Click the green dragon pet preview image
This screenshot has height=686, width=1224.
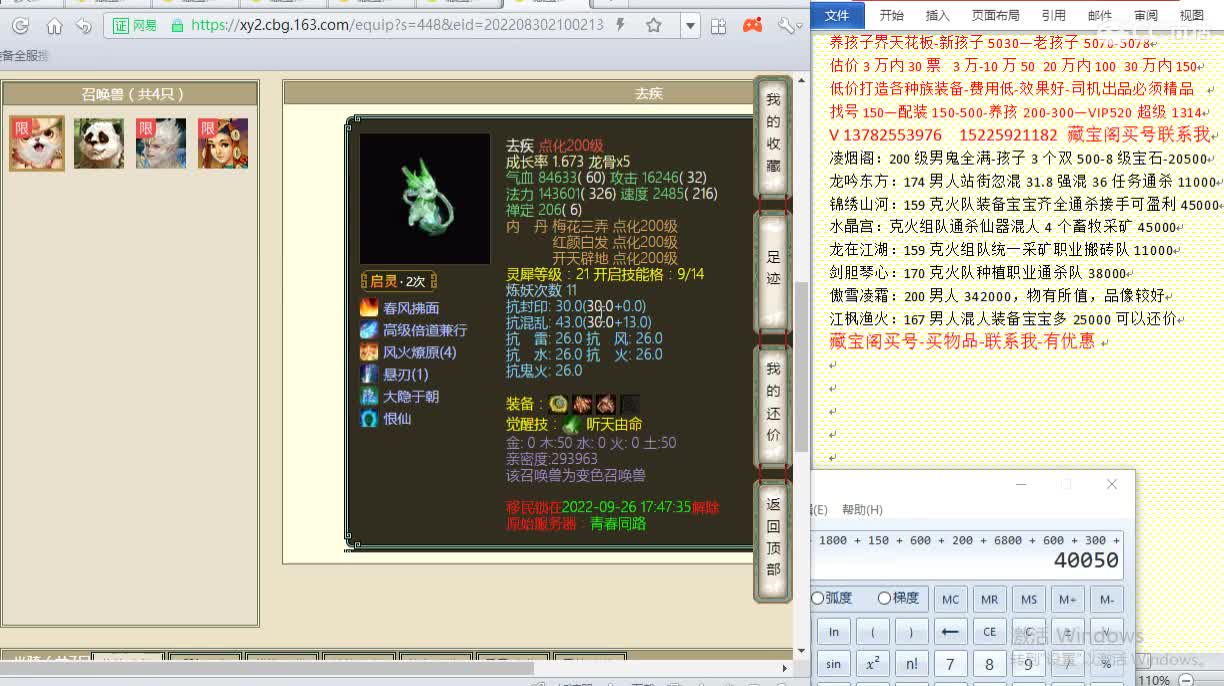click(425, 199)
